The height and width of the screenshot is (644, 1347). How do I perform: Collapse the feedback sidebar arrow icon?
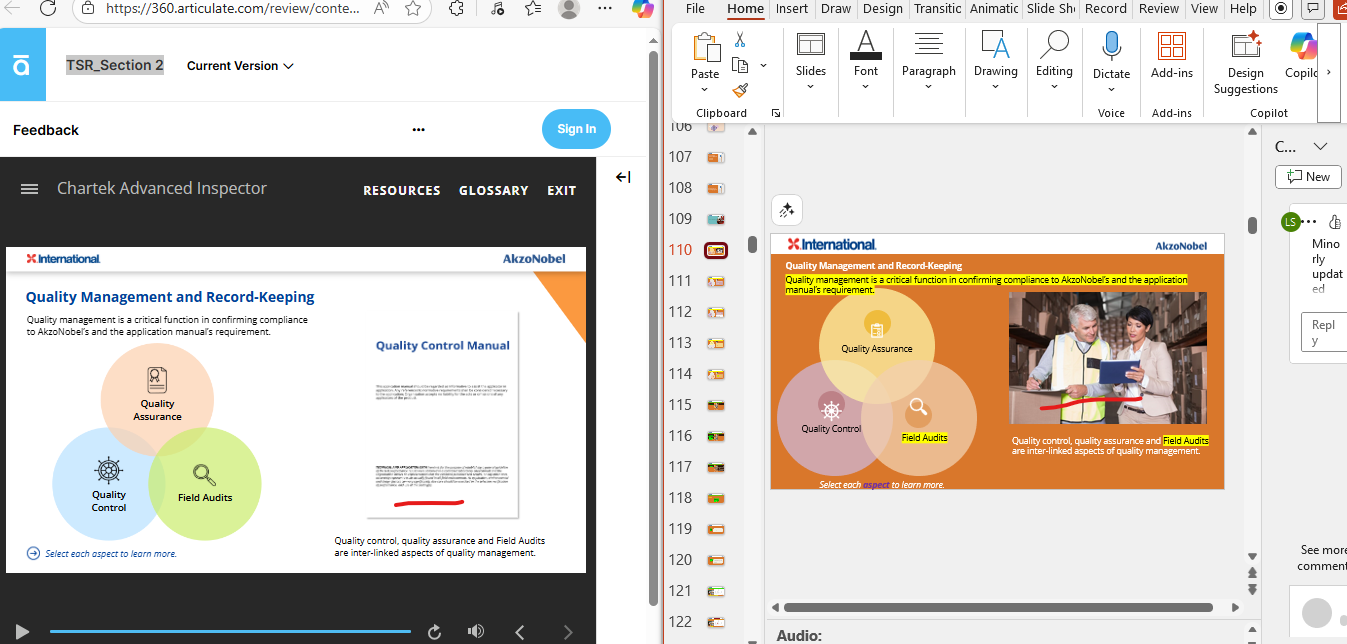622,177
